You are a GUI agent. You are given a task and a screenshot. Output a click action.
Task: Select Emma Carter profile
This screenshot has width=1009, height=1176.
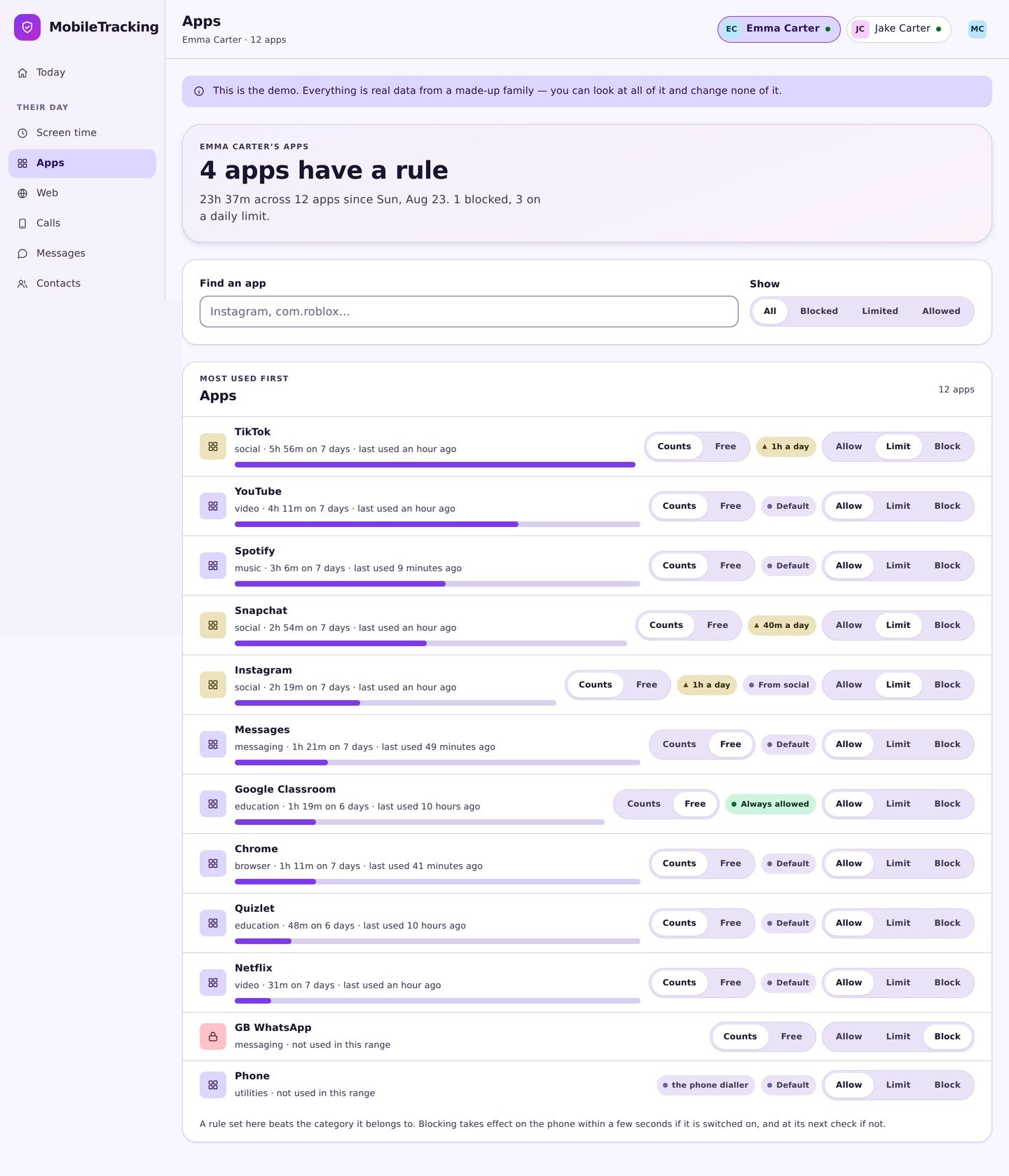pos(779,29)
